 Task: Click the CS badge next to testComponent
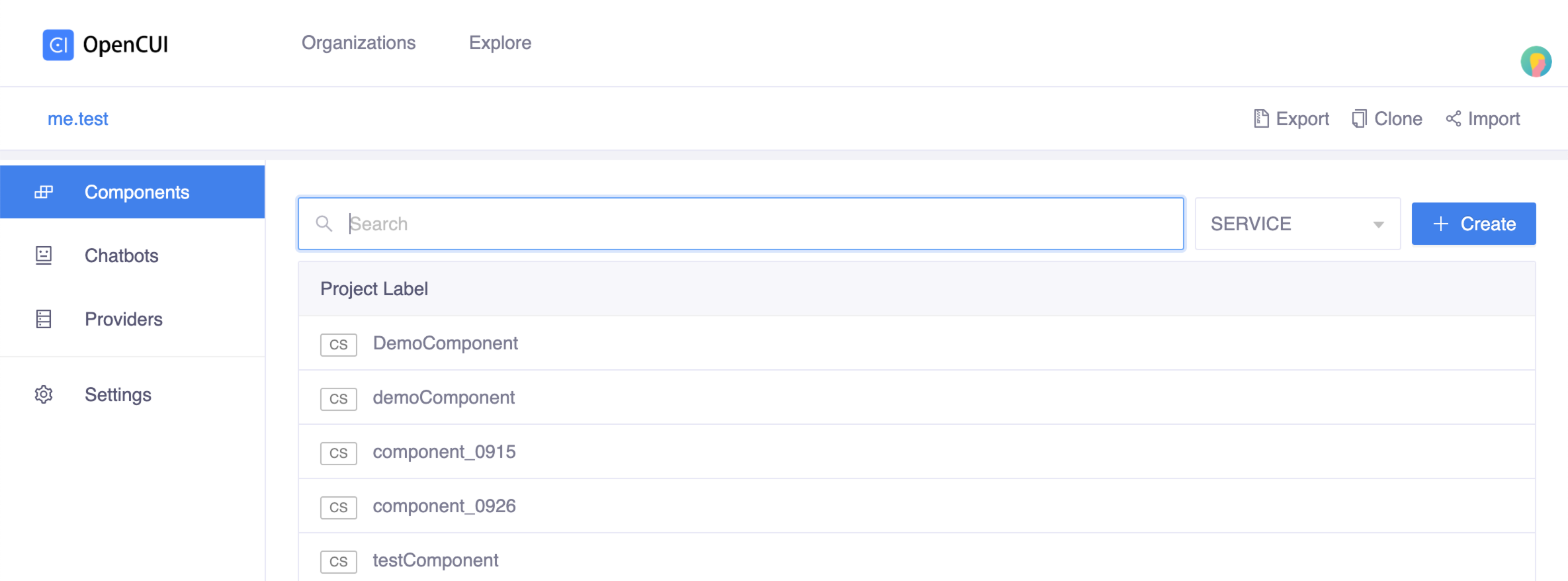pos(338,561)
